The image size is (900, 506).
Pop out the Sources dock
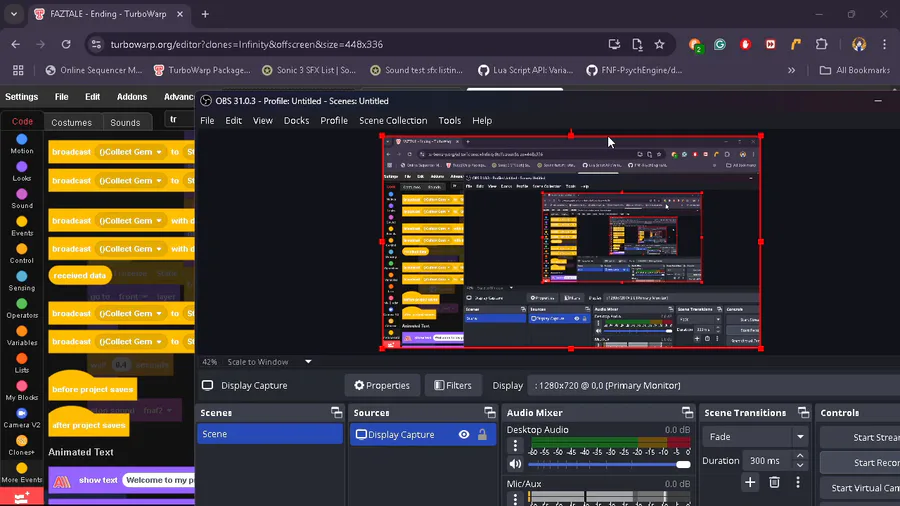coord(490,412)
